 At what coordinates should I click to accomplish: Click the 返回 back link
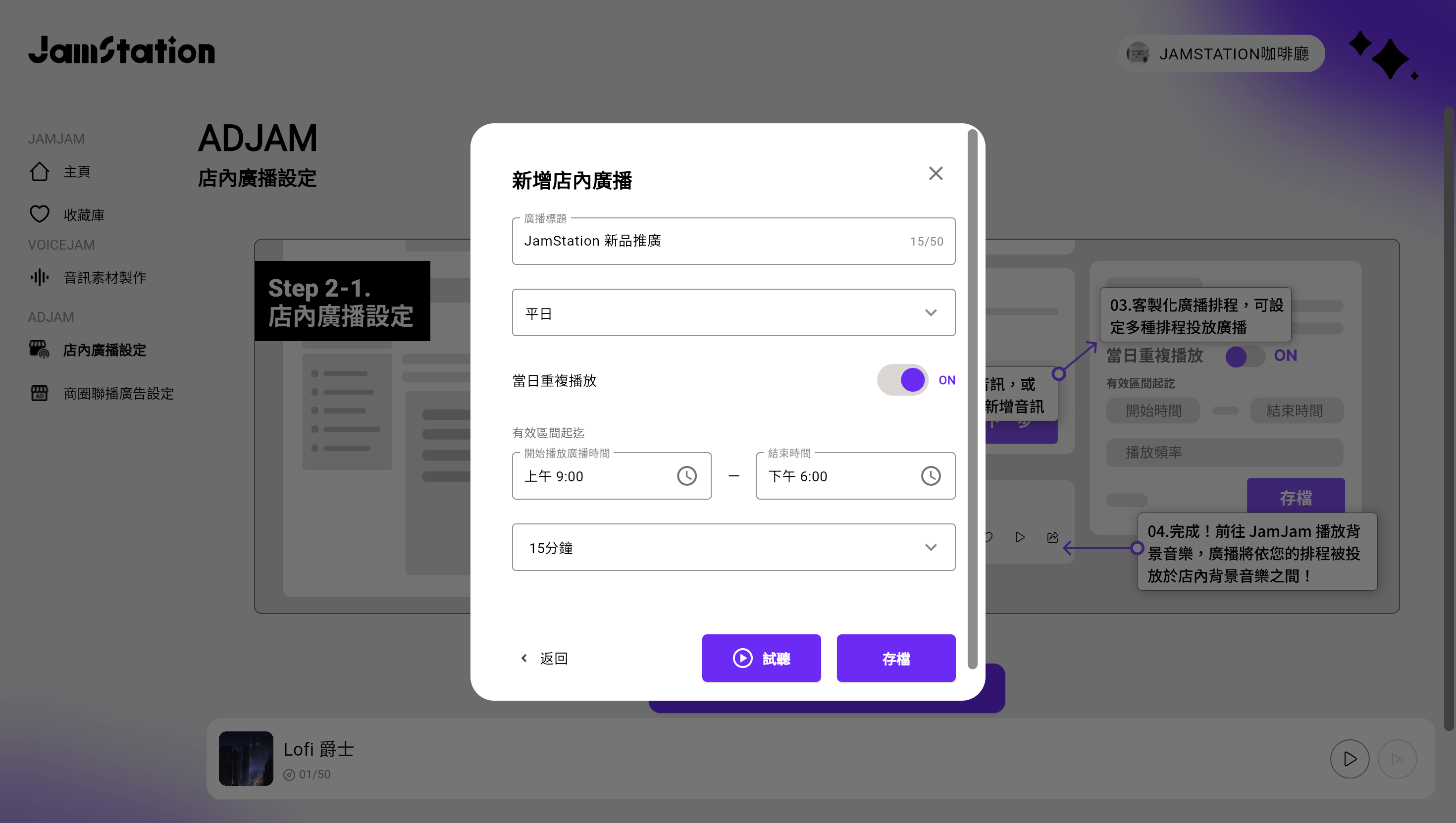pos(544,658)
